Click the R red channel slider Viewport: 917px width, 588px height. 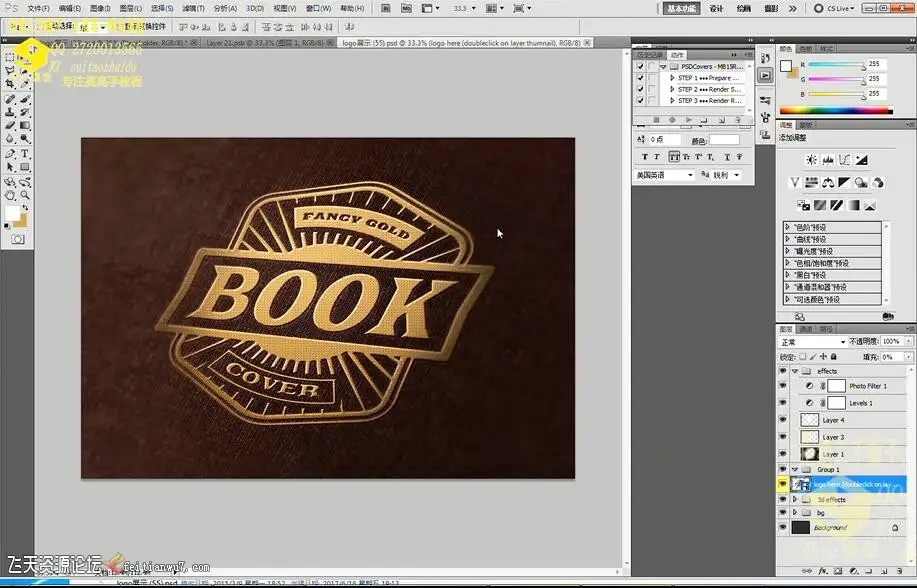[x=837, y=65]
